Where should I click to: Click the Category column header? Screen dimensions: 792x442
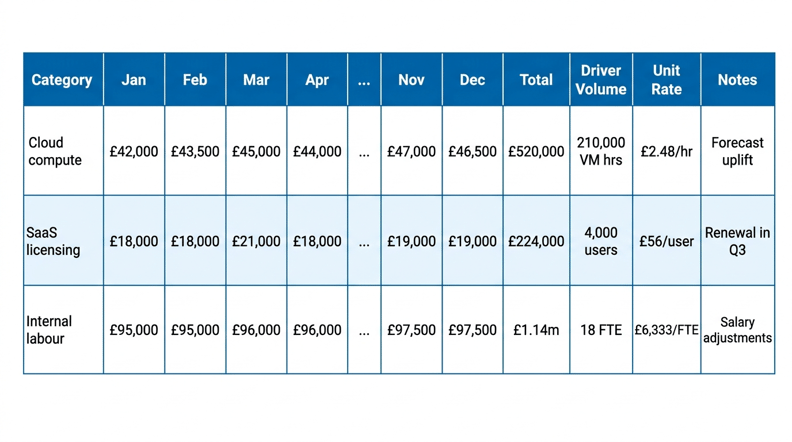point(62,80)
